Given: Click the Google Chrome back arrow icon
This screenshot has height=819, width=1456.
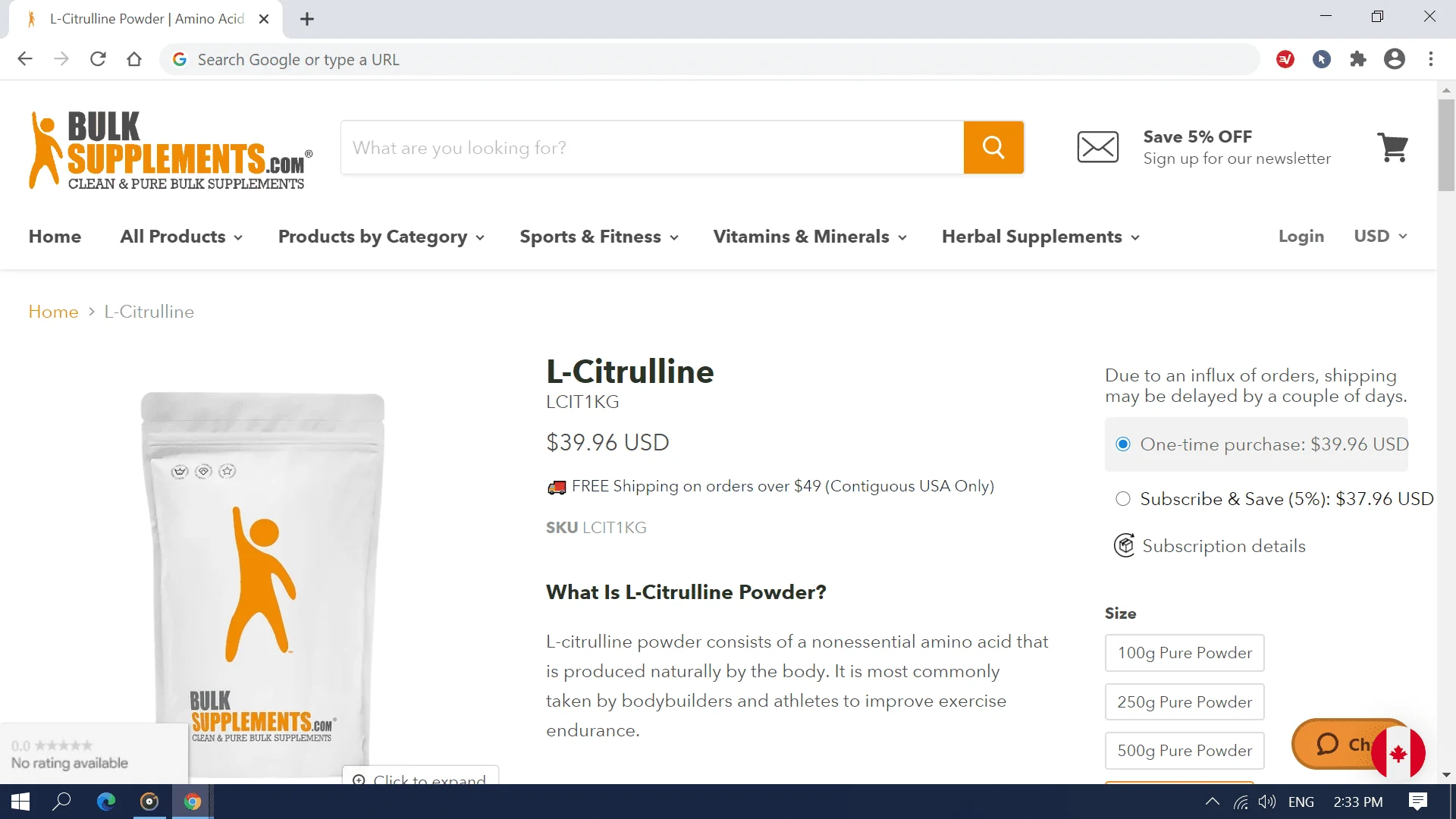Looking at the screenshot, I should [x=26, y=58].
